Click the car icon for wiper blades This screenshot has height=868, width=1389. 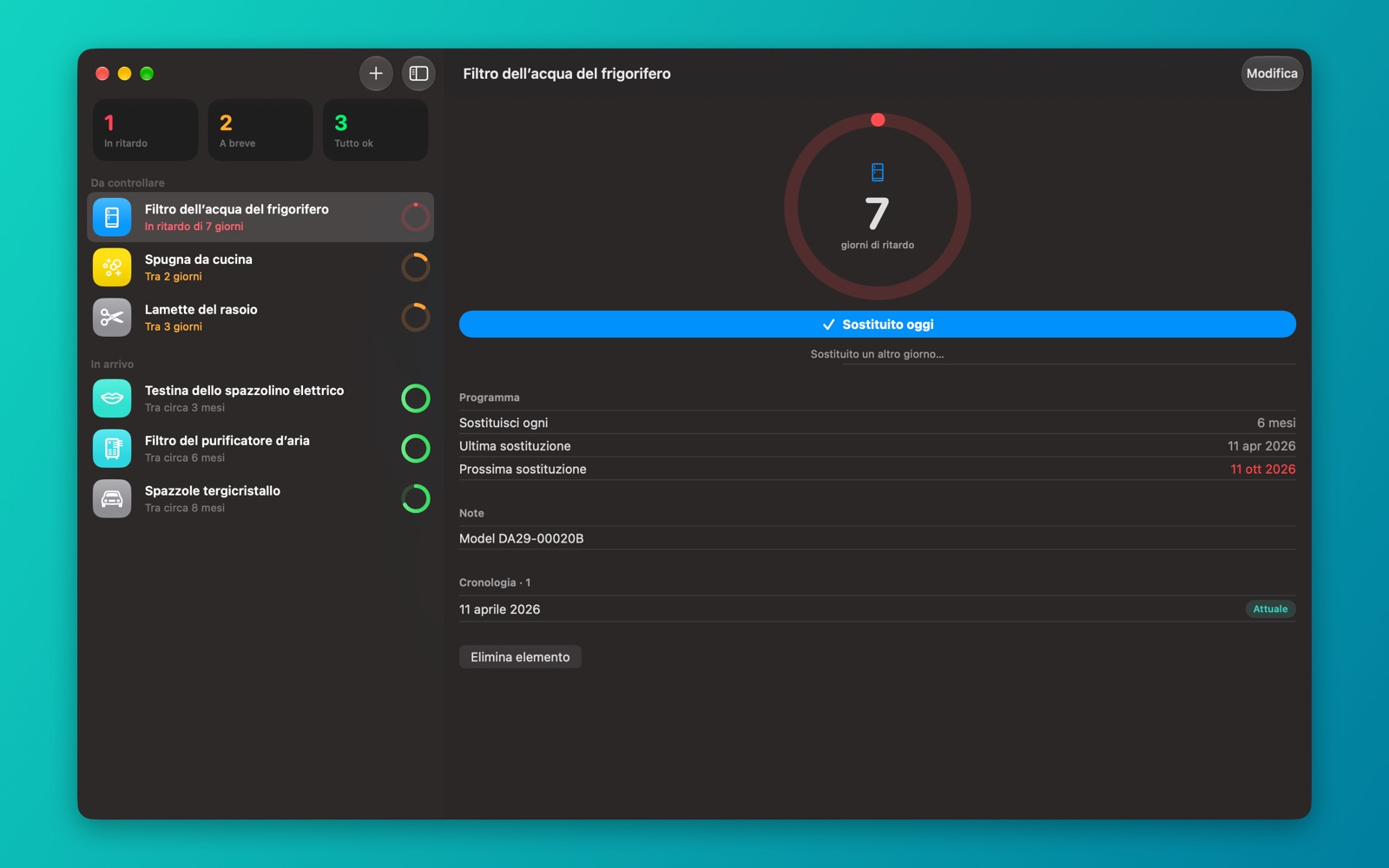(112, 499)
